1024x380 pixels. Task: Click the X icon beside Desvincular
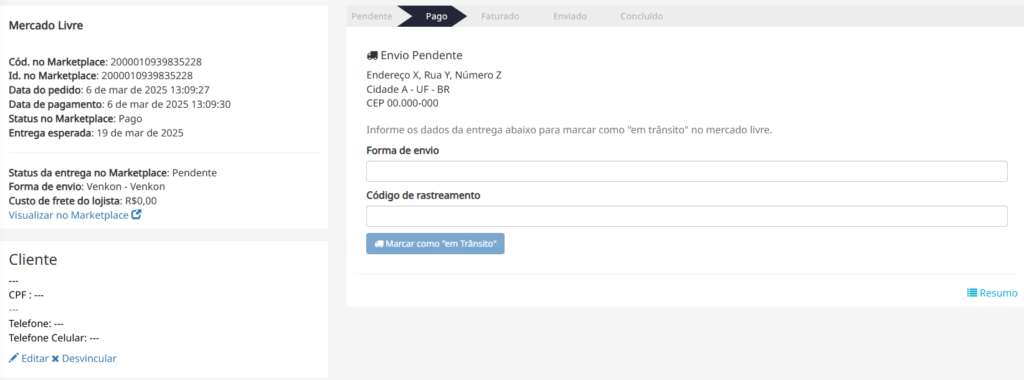56,358
